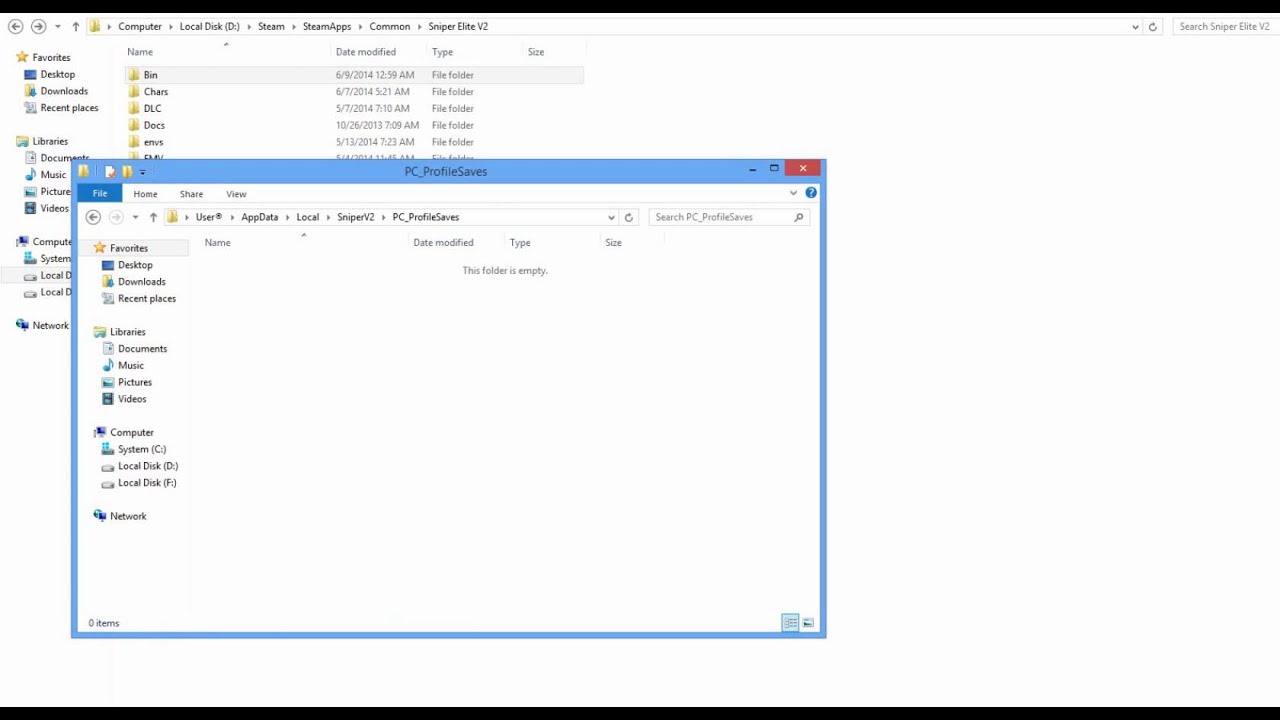Image resolution: width=1280 pixels, height=720 pixels.
Task: Click the Search Sniper Elite V2 field
Action: click(1226, 27)
